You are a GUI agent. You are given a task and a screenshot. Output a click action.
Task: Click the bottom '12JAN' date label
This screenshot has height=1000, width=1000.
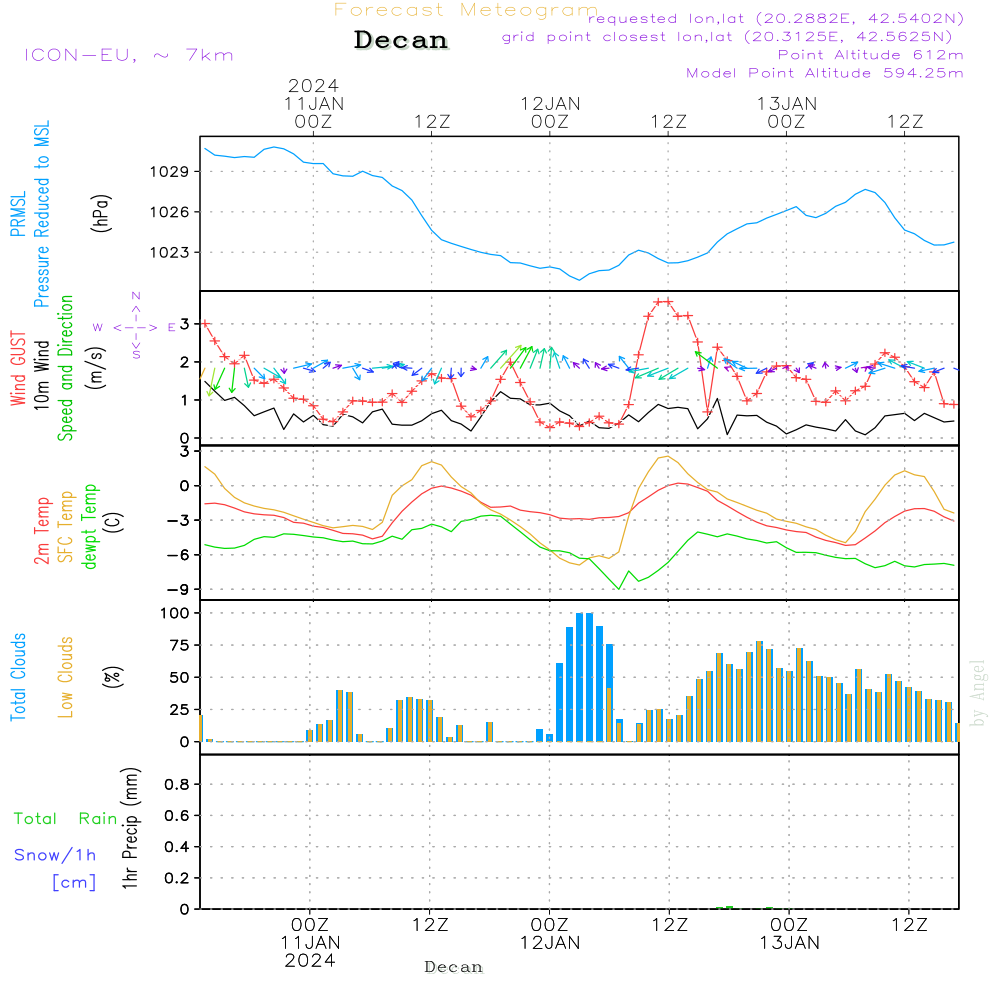[x=550, y=943]
